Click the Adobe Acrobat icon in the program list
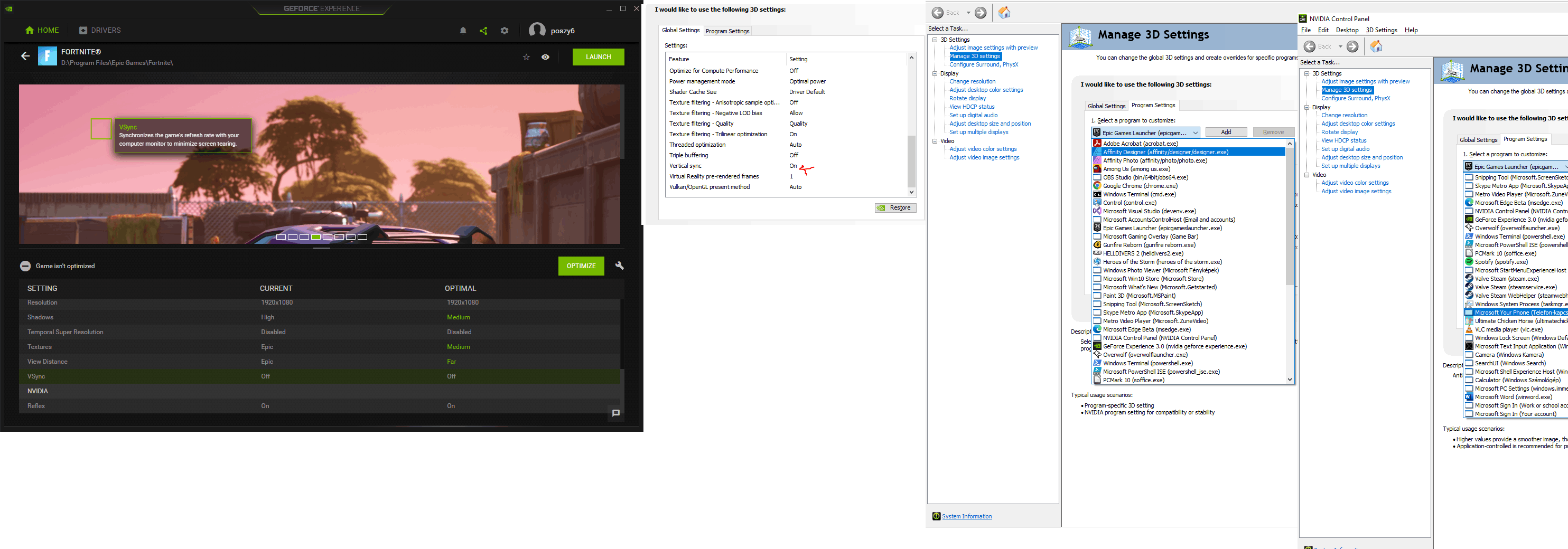The width and height of the screenshot is (1568, 549). pyautogui.click(x=1097, y=144)
